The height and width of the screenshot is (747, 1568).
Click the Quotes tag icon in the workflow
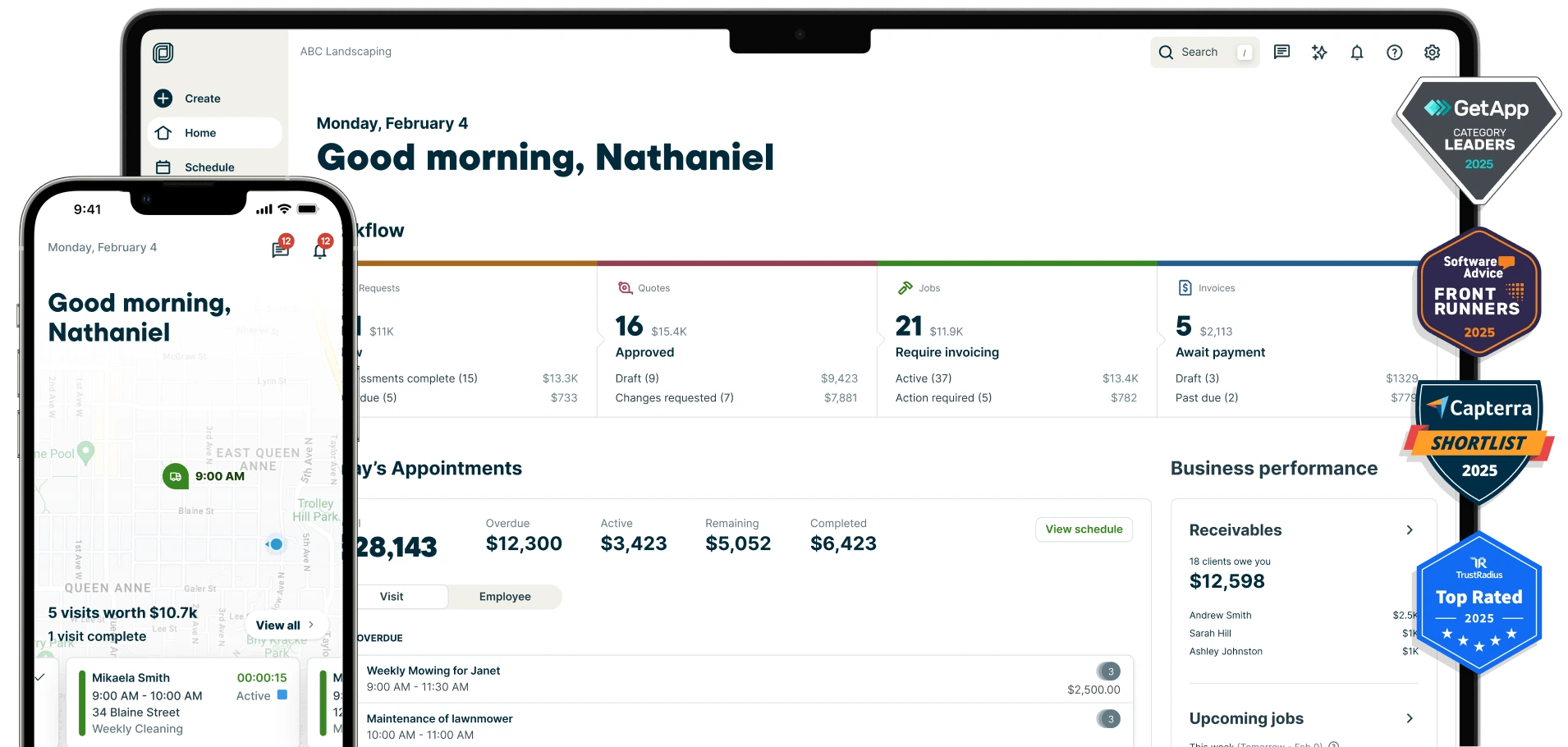[x=625, y=287]
